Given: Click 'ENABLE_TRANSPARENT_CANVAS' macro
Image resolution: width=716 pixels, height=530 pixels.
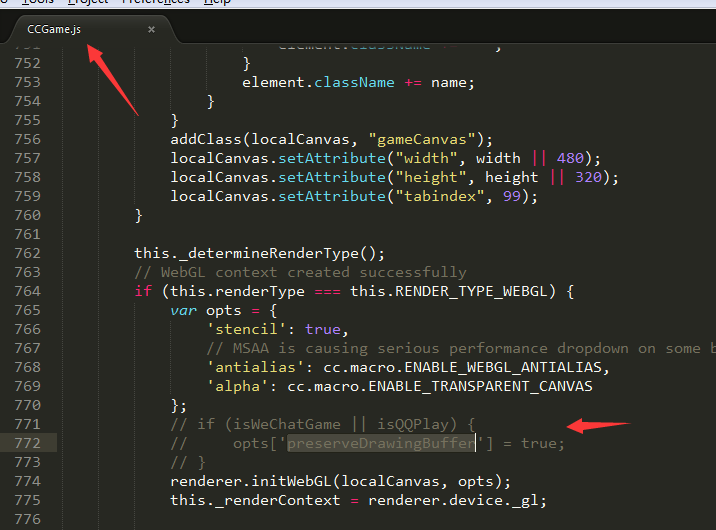Looking at the screenshot, I should pos(480,386).
